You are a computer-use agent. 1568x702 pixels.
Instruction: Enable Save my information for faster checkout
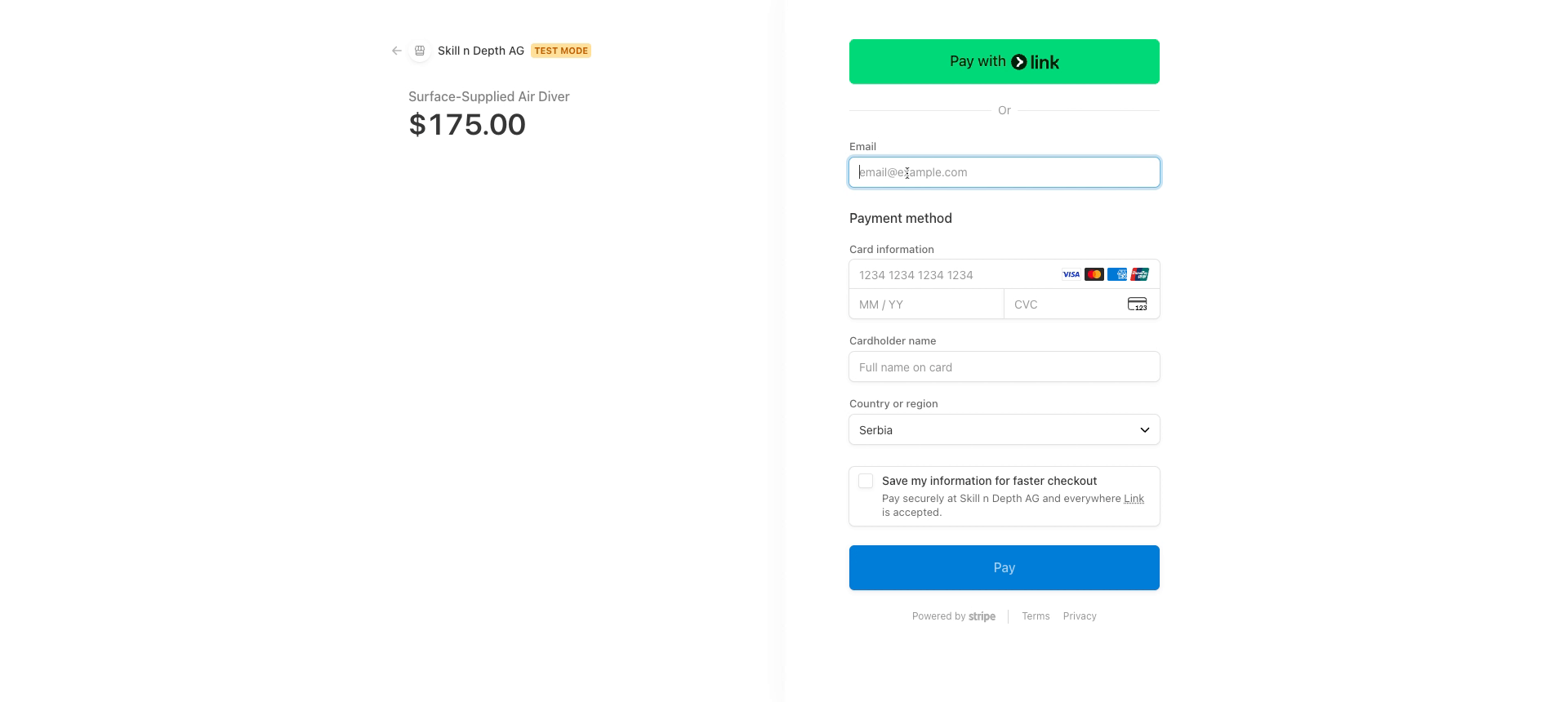coord(866,481)
